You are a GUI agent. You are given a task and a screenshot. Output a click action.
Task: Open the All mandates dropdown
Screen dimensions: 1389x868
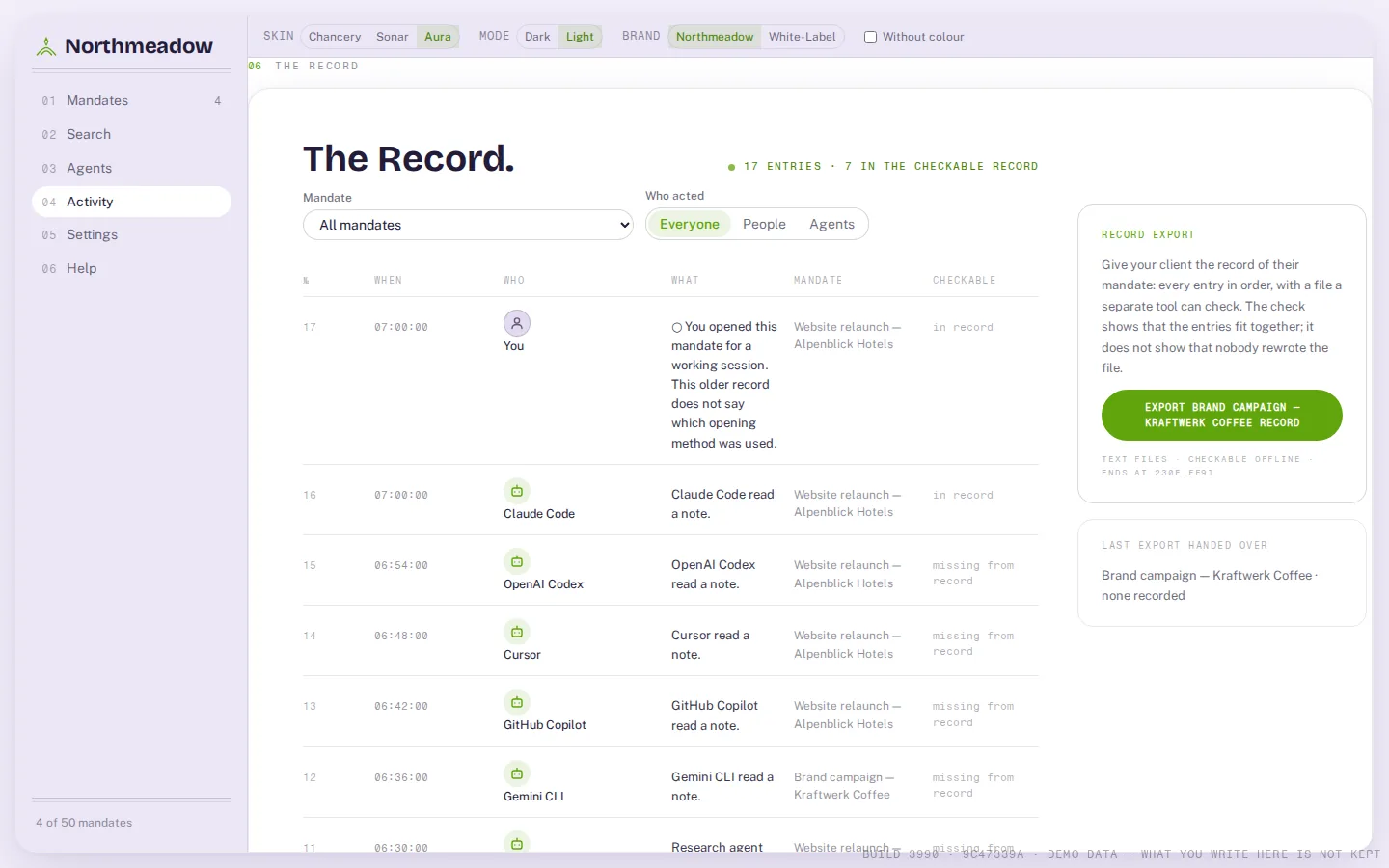click(x=469, y=225)
